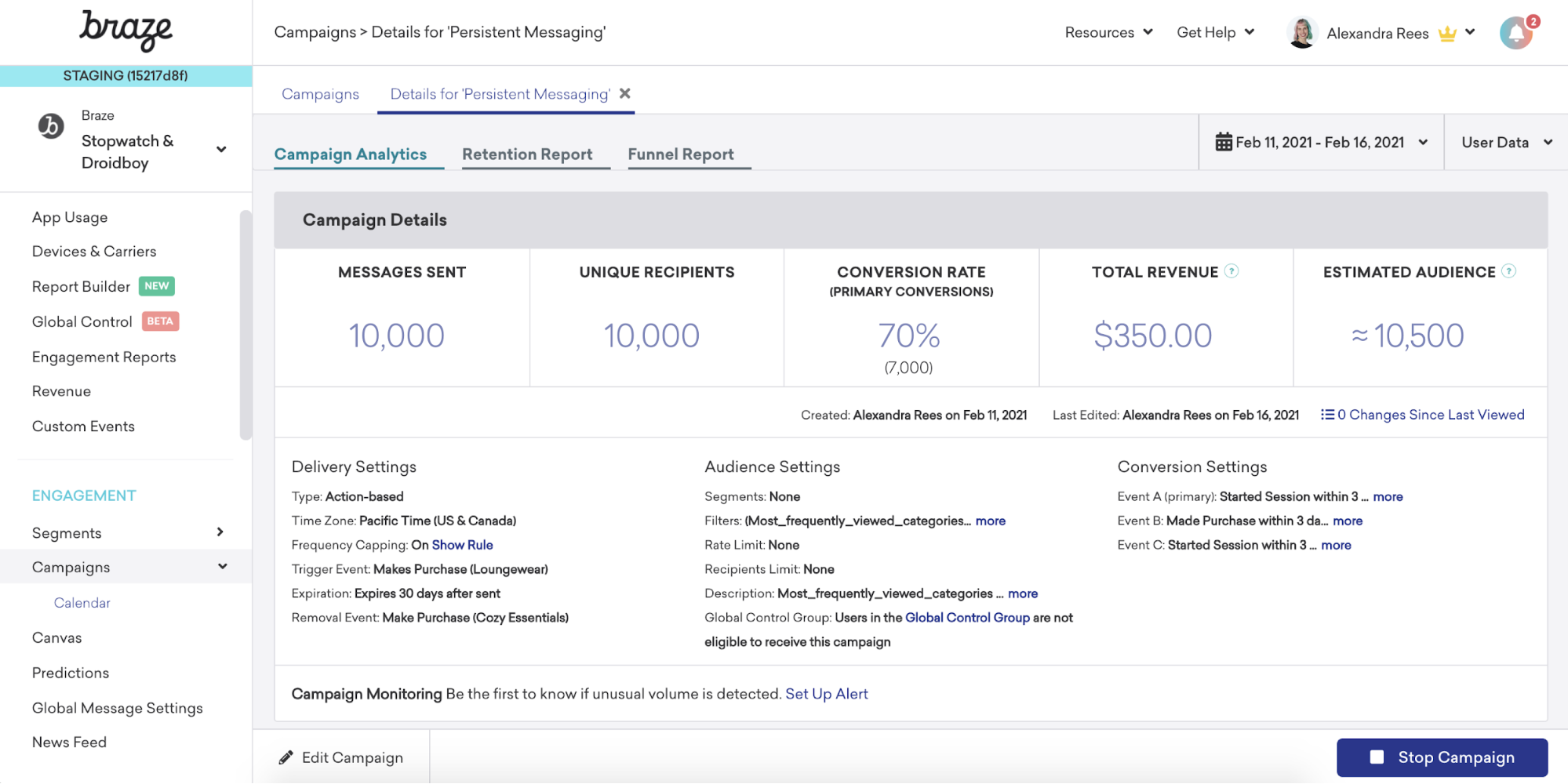Switch to the Funnel Report tab
The width and height of the screenshot is (1568, 784).
coord(681,154)
